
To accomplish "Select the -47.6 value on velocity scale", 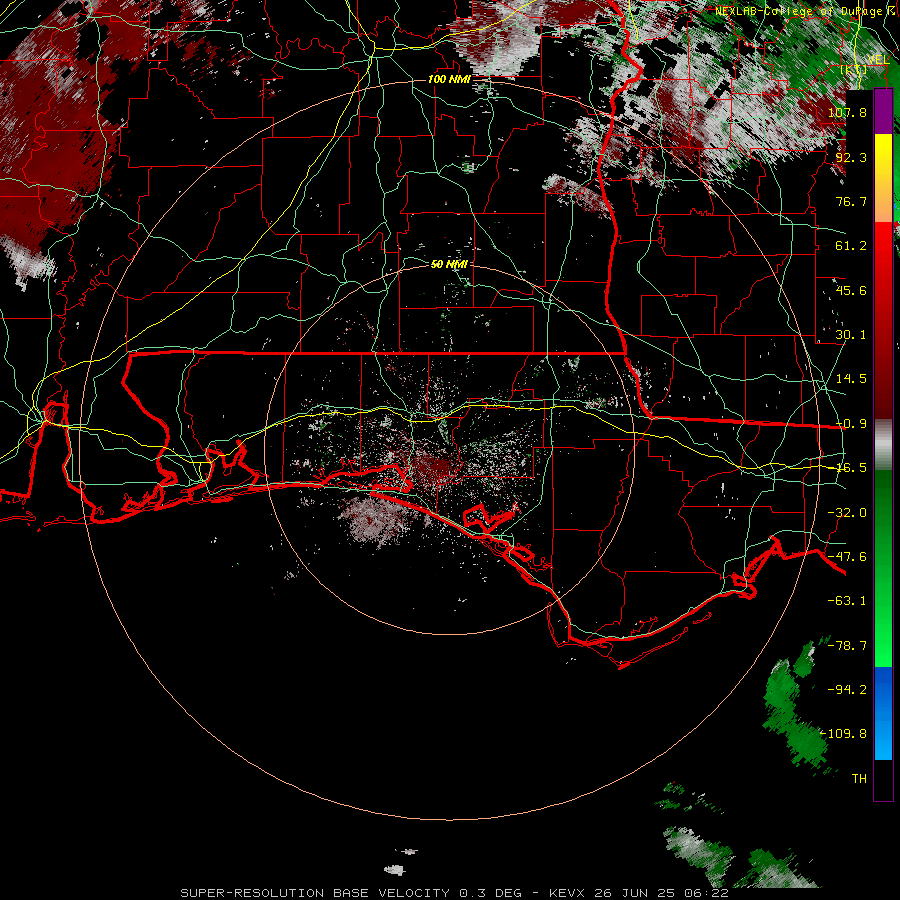I will (x=847, y=557).
